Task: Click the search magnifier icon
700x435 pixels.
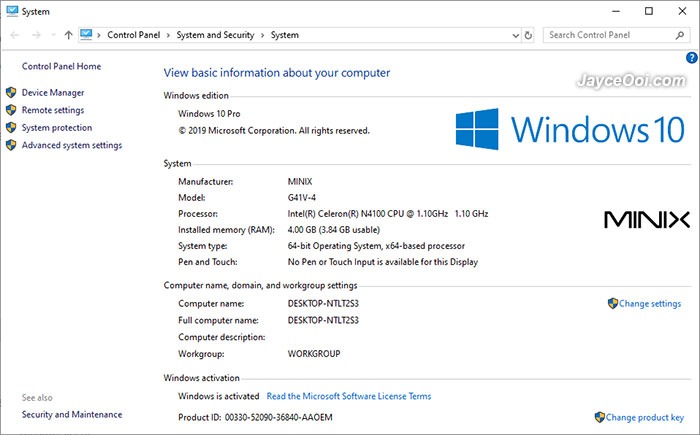Action: pos(680,35)
